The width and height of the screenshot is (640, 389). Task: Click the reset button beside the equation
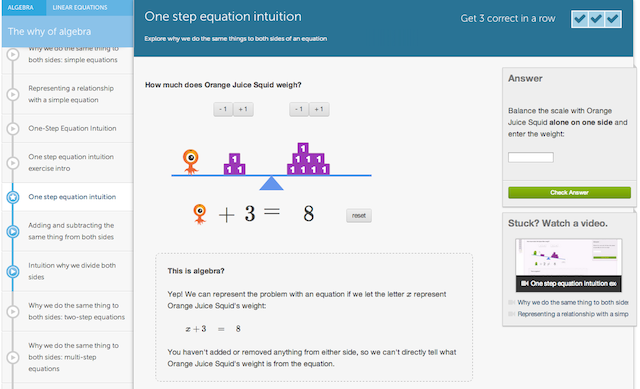coord(359,216)
